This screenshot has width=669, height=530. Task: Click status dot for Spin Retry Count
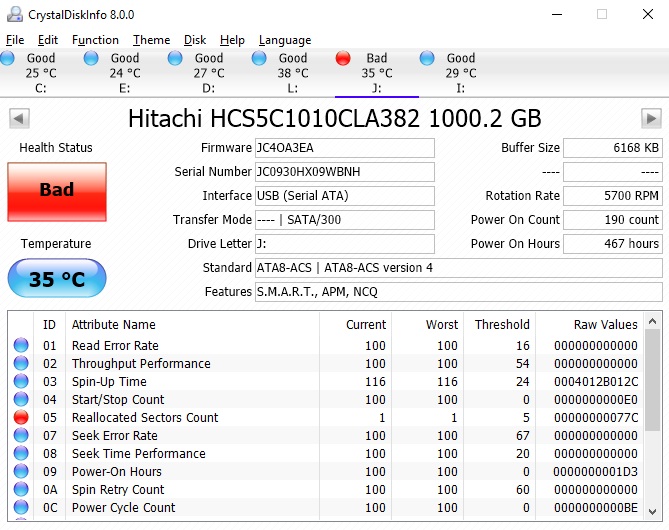pos(21,489)
